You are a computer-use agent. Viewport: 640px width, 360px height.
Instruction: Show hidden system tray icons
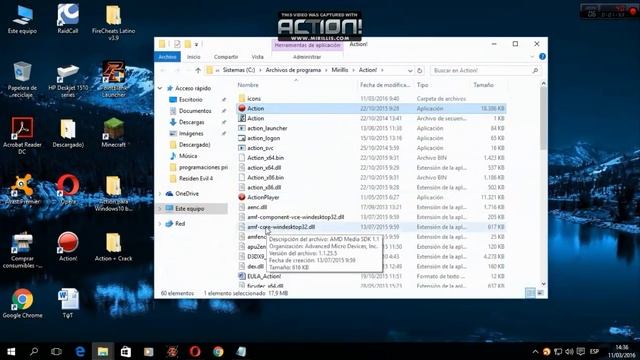(535, 351)
